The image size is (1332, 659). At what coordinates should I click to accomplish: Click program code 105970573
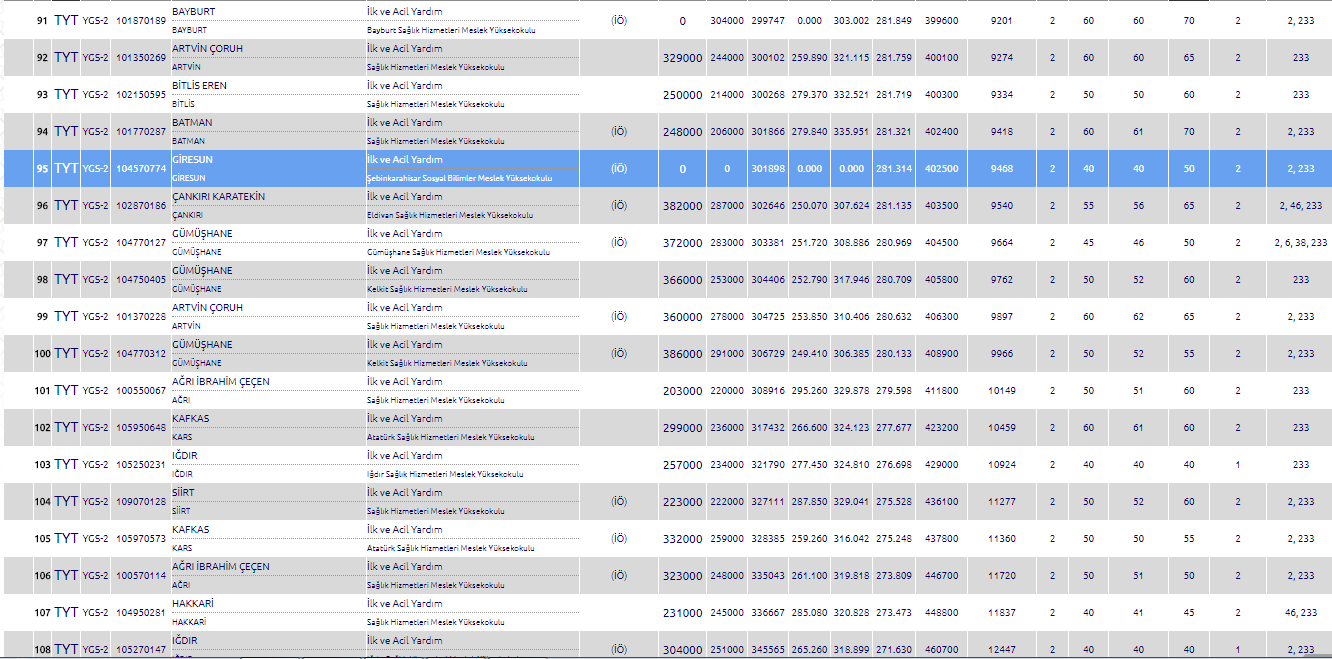pos(140,539)
